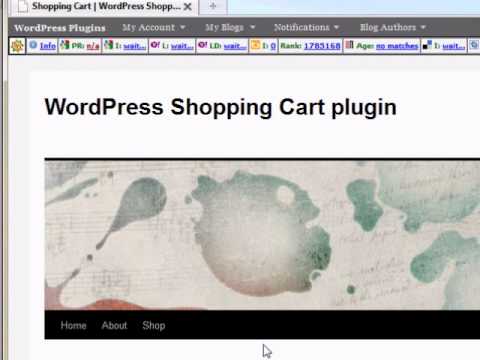Click the PR 'n/a' link
Viewport: 480px width, 360px height.
pyautogui.click(x=93, y=46)
